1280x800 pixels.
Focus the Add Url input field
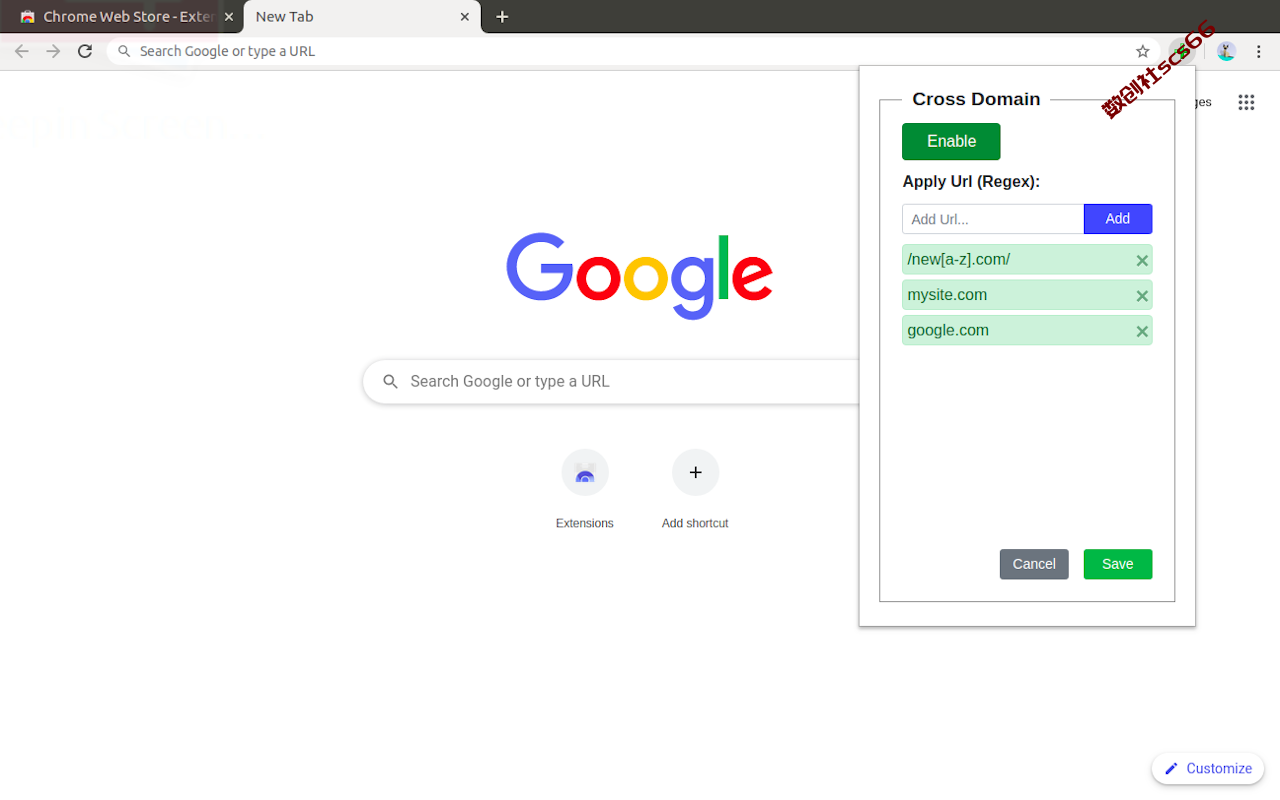point(993,219)
